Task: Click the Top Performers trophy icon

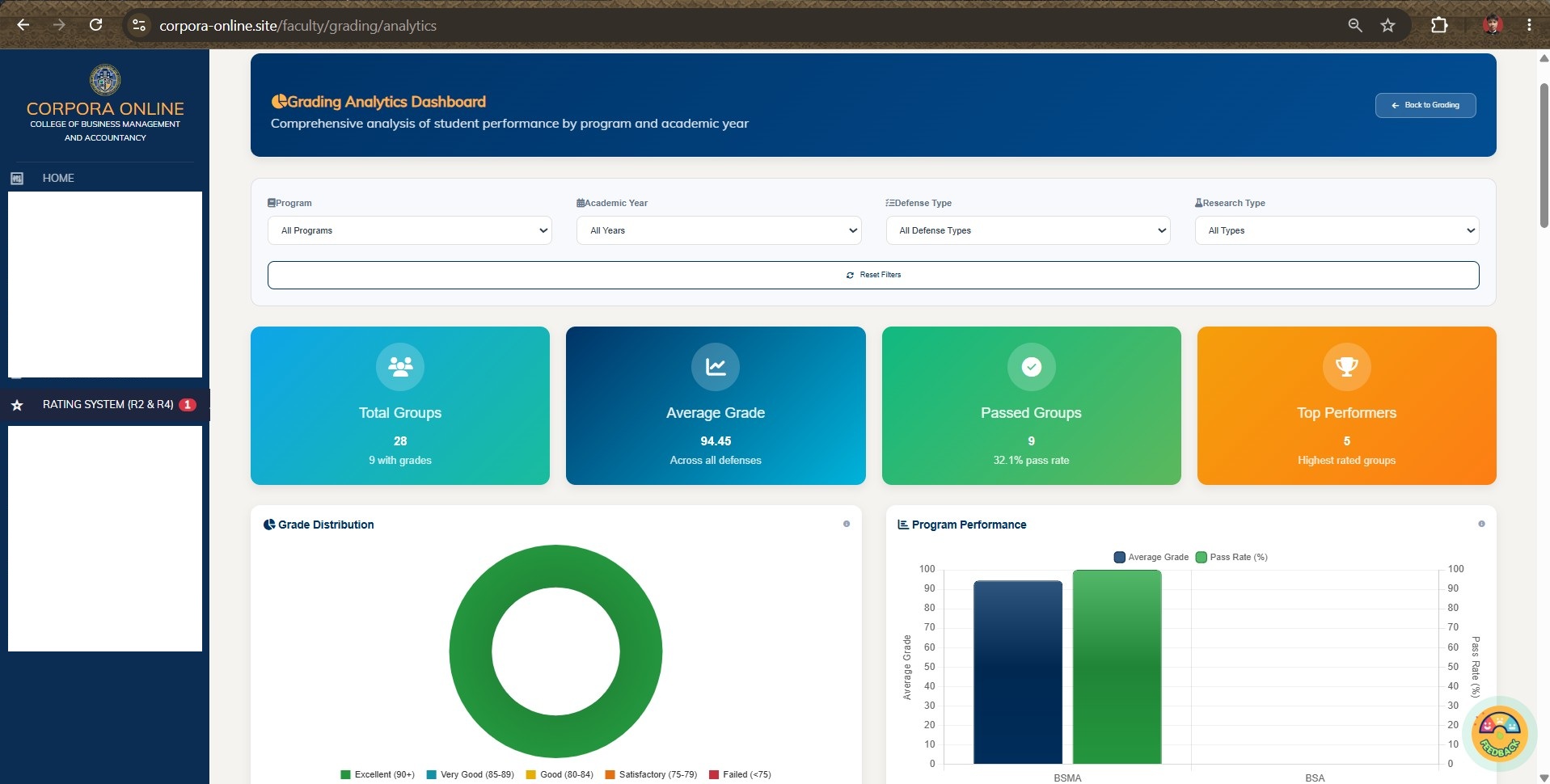Action: click(x=1346, y=367)
